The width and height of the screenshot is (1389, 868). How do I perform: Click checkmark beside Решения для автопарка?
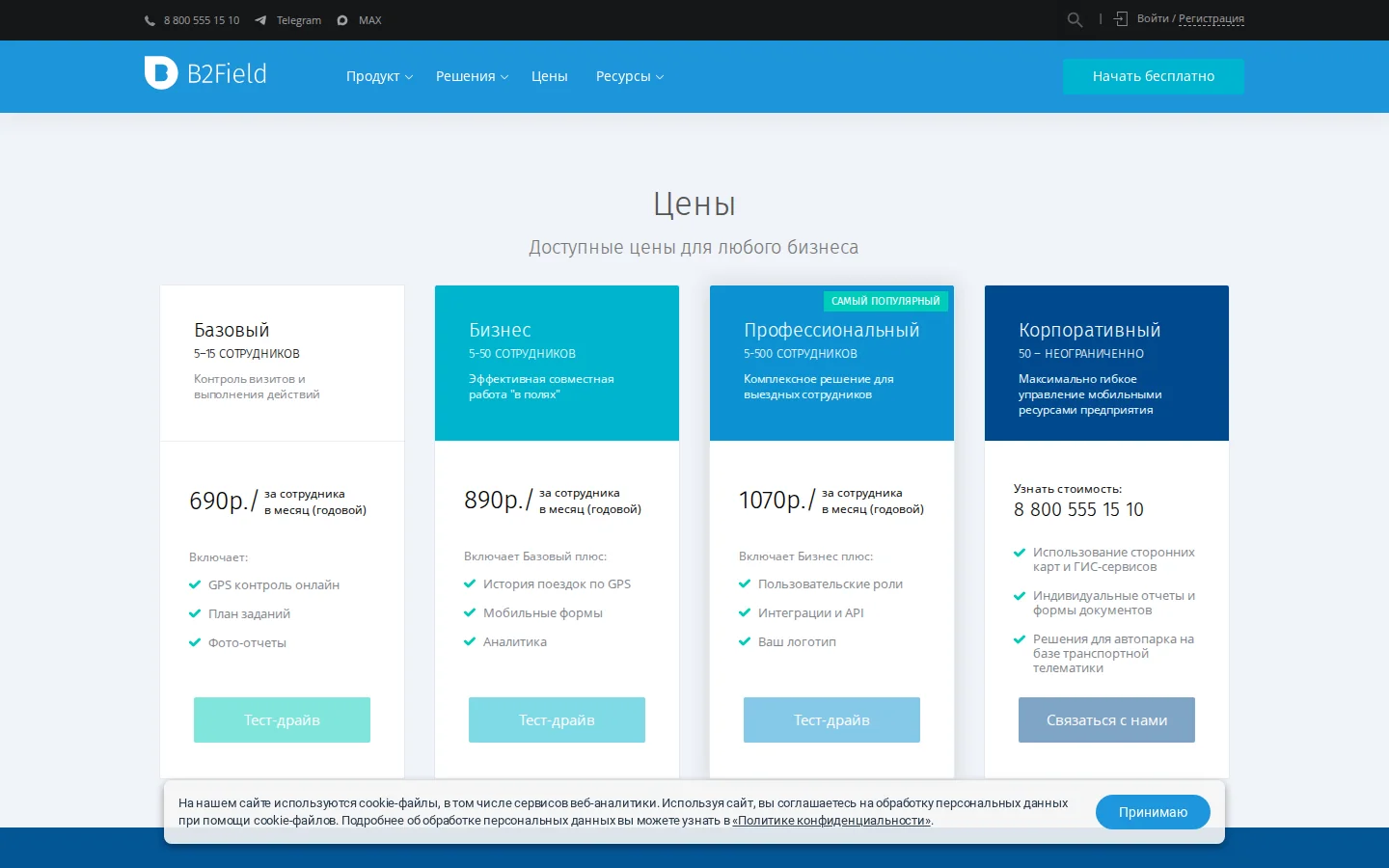(1020, 639)
